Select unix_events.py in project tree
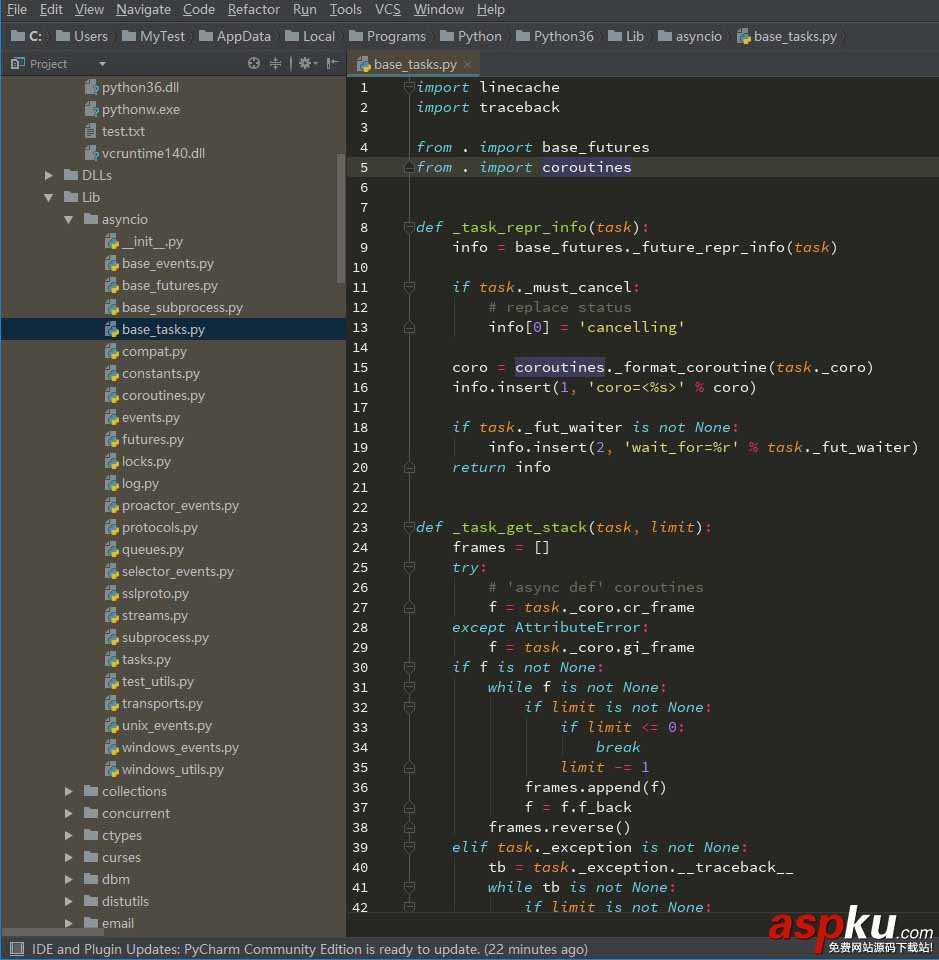 coord(166,726)
